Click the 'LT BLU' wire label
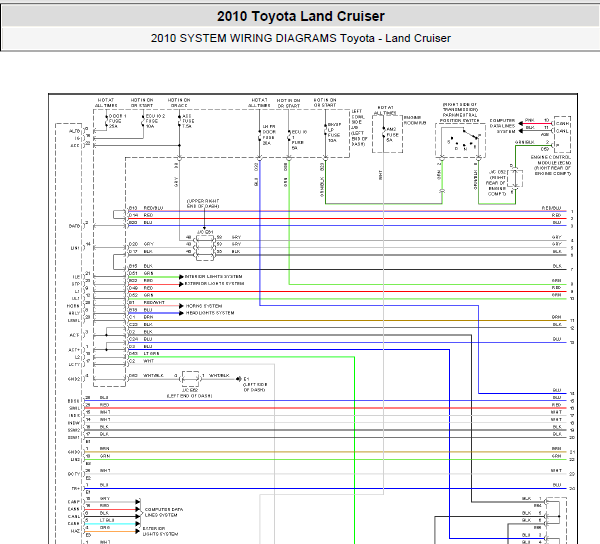 [107, 520]
